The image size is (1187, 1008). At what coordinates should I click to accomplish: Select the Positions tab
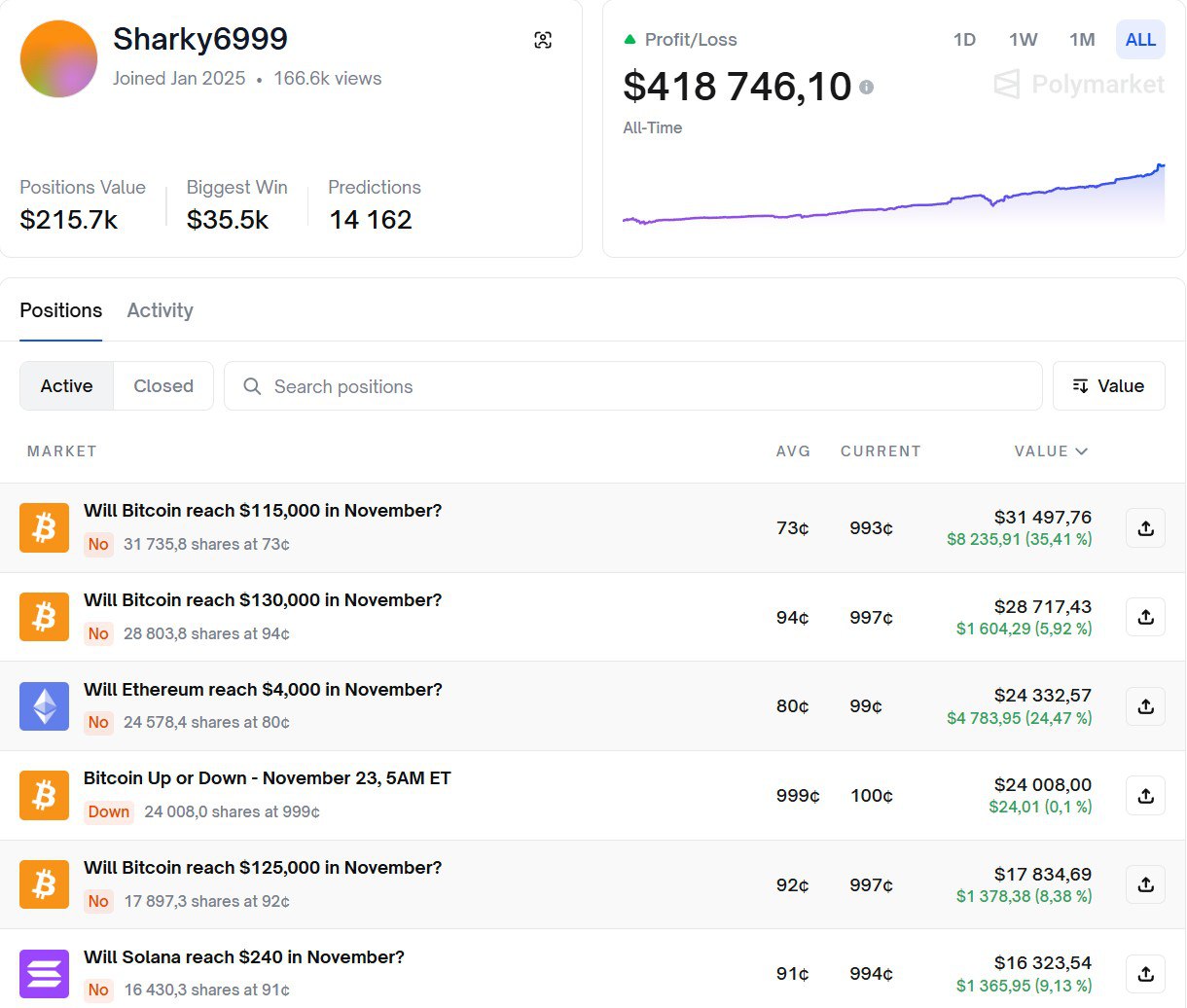[x=60, y=310]
